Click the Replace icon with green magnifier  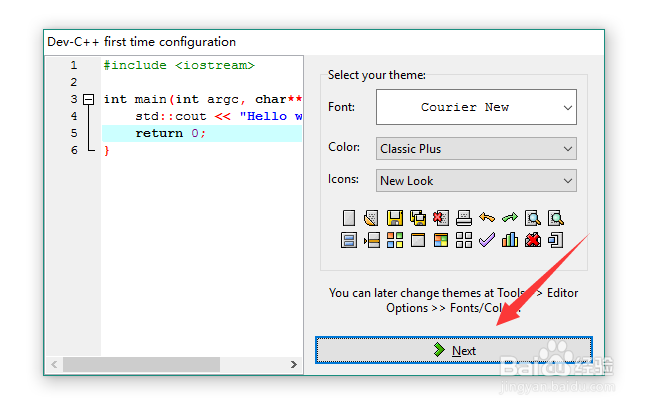click(x=556, y=218)
